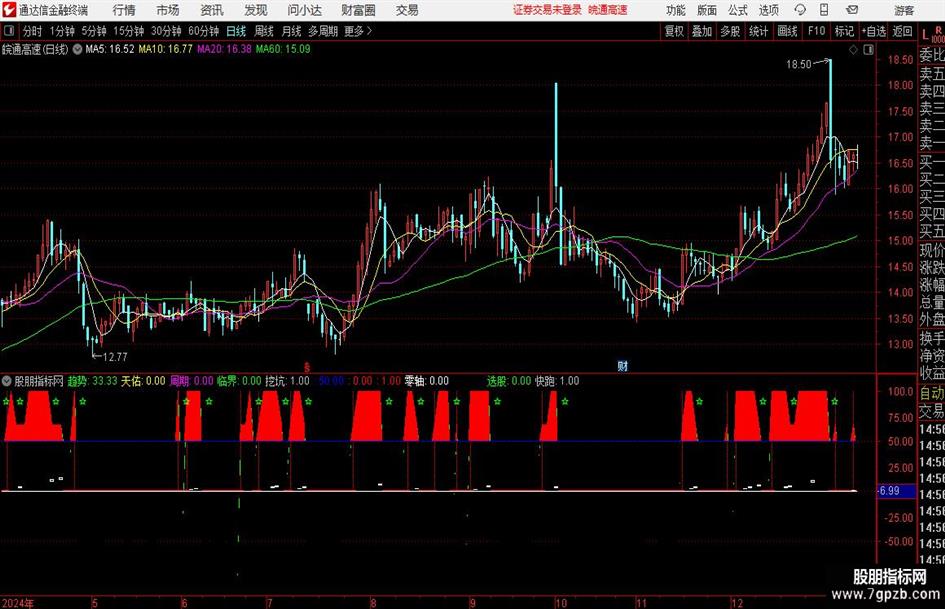The image size is (945, 609).
Task: Click the 叠加 overlay button
Action: point(702,31)
